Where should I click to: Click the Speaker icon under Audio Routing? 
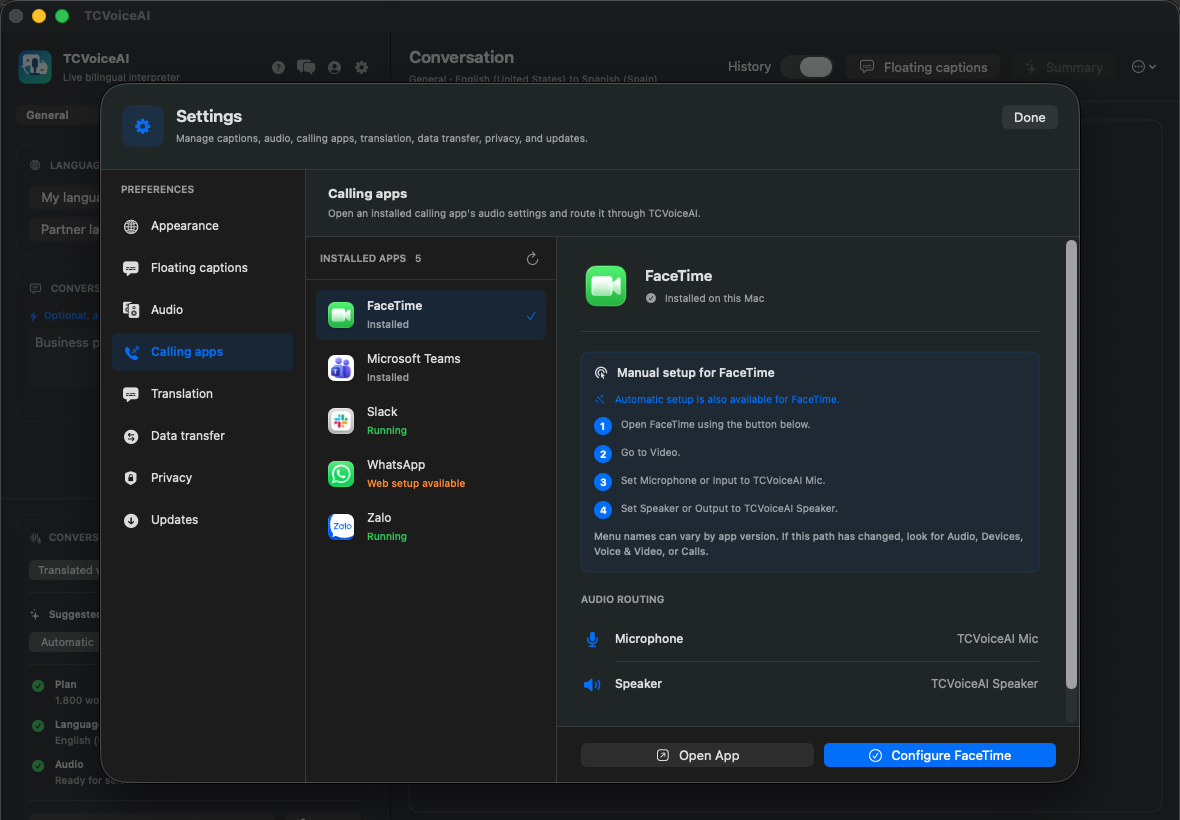[592, 685]
